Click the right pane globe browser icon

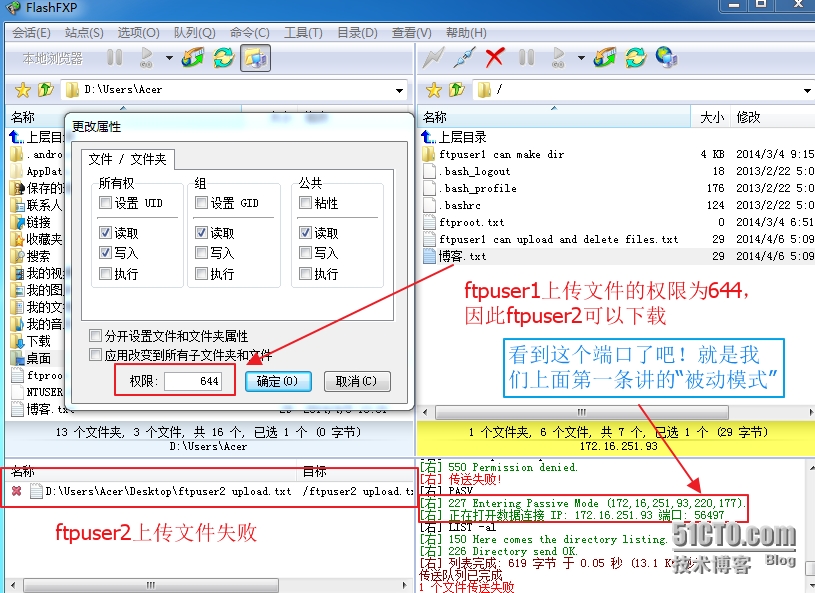[x=666, y=57]
